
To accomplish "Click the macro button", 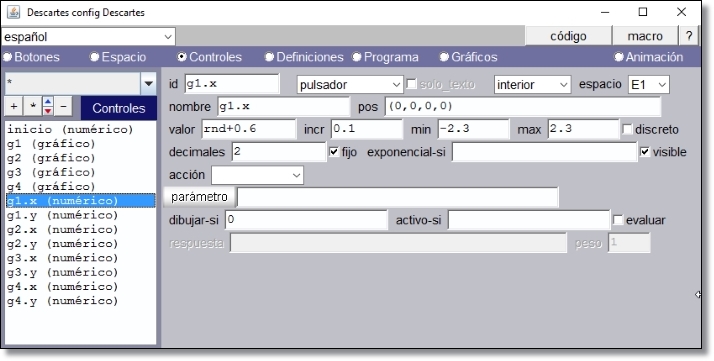I will [x=645, y=36].
